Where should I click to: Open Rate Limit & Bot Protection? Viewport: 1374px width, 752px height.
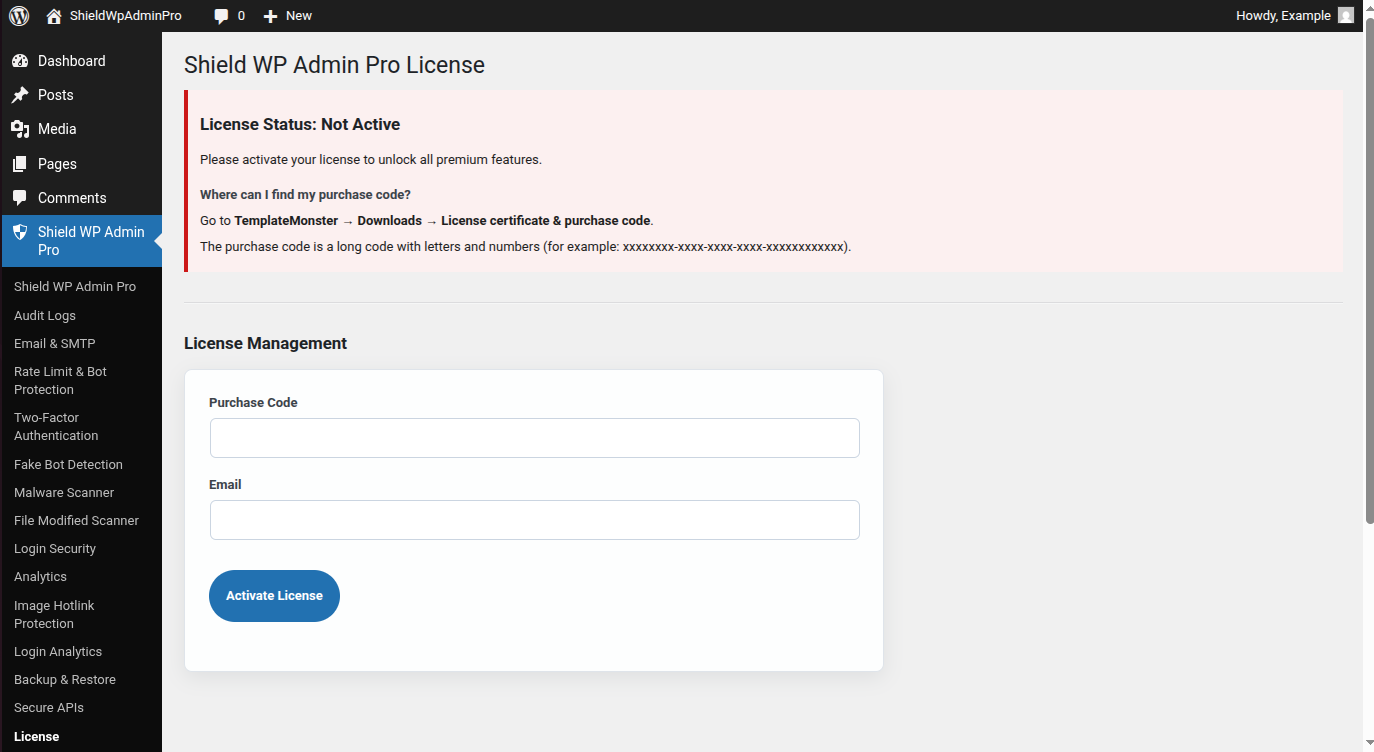pyautogui.click(x=60, y=381)
